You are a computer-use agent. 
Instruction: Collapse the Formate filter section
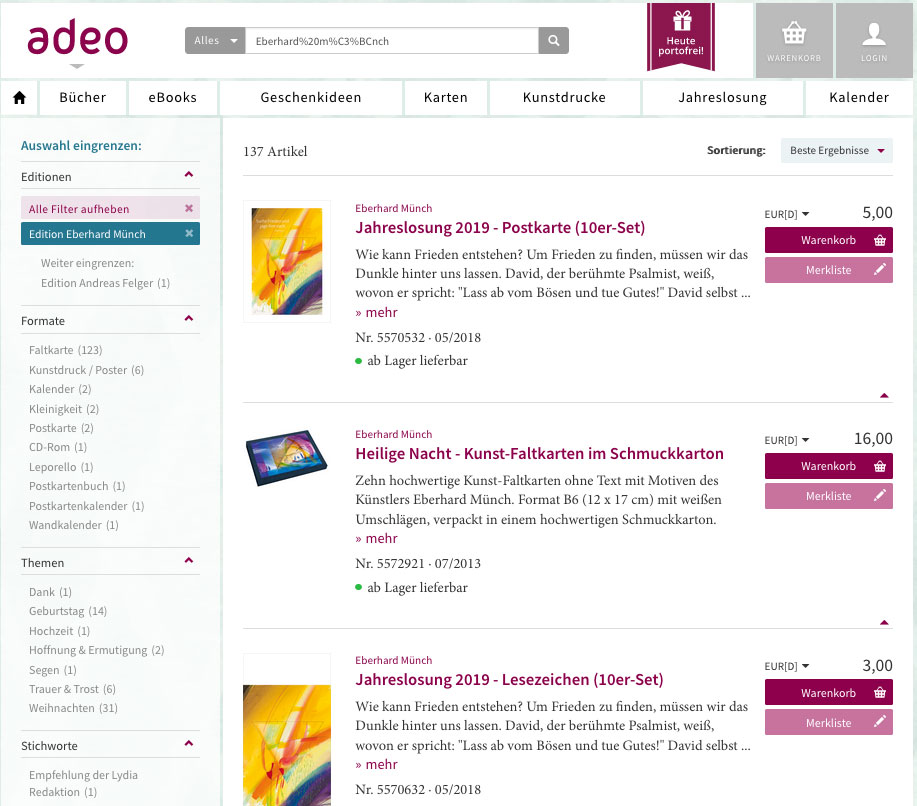188,318
